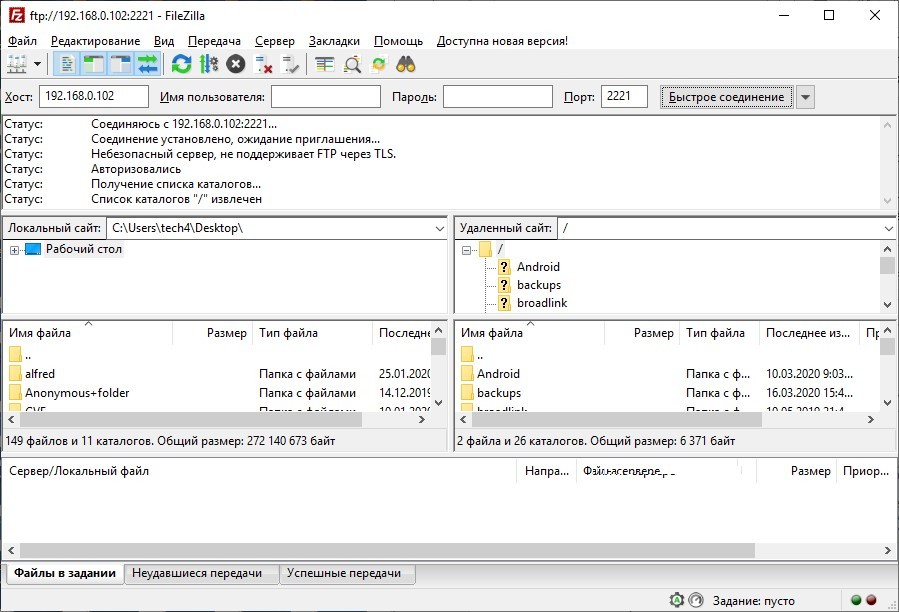Image resolution: width=899 pixels, height=612 pixels.
Task: Select backups folder in remote file list
Action: (499, 393)
